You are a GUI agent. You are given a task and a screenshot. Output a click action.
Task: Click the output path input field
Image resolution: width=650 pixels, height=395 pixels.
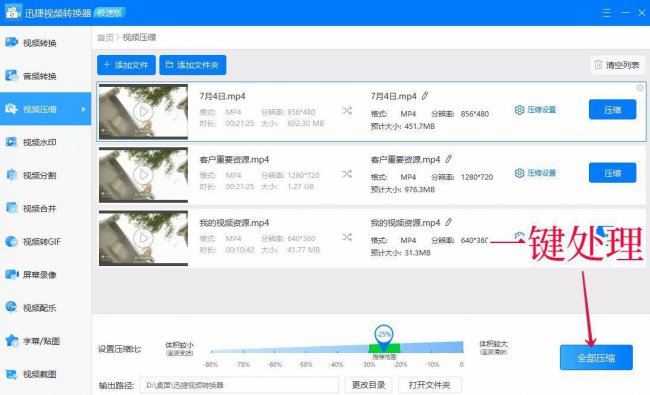[240, 385]
